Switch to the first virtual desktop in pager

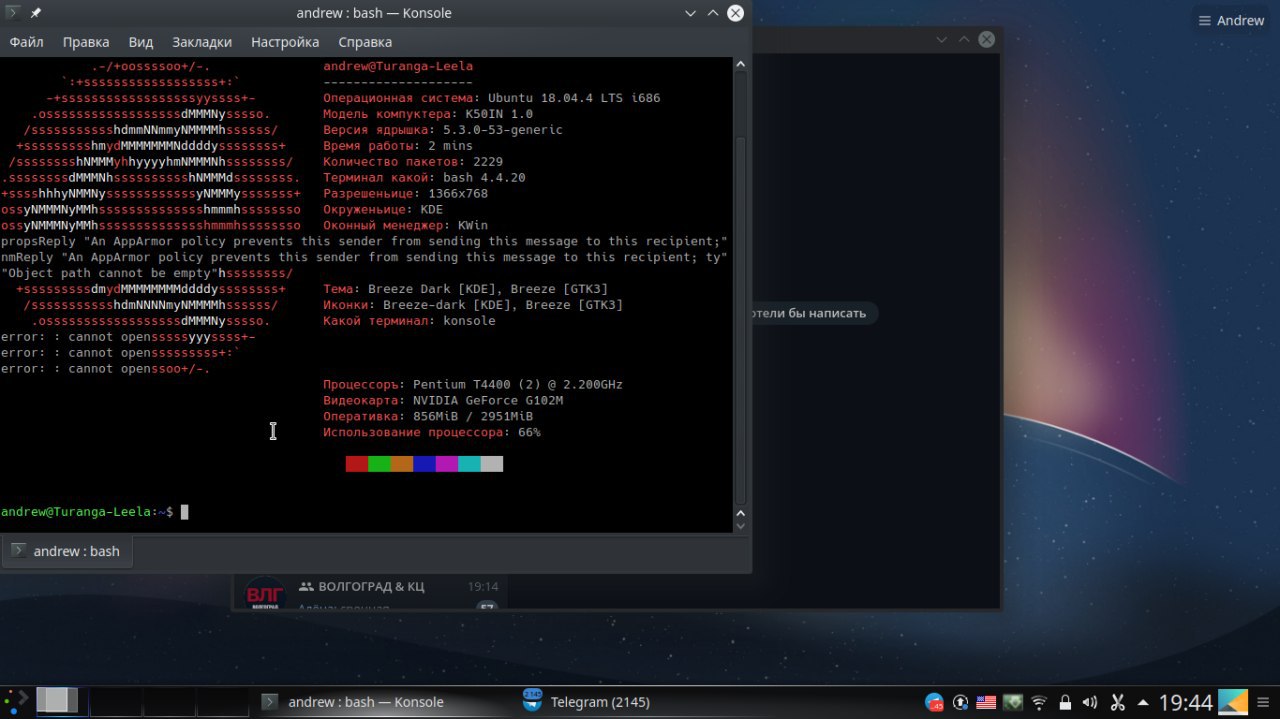click(x=61, y=701)
